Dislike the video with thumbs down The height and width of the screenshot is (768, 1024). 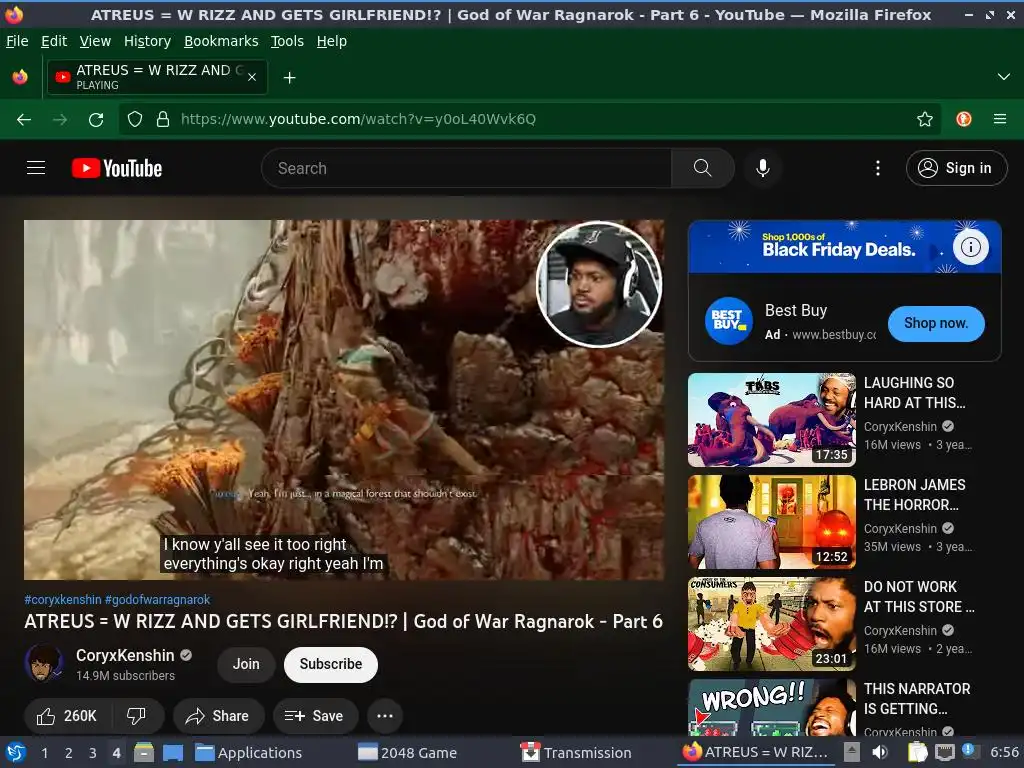(136, 716)
